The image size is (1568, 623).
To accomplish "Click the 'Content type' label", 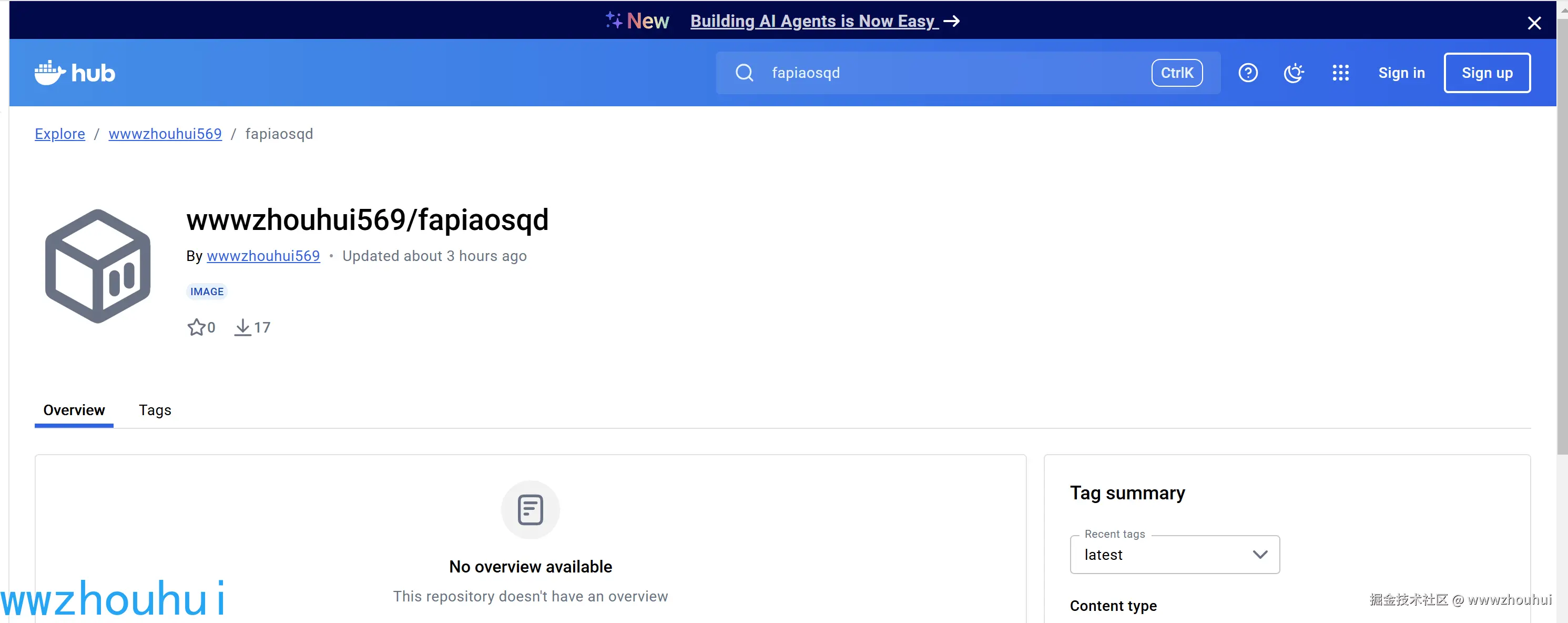I will click(x=1113, y=606).
